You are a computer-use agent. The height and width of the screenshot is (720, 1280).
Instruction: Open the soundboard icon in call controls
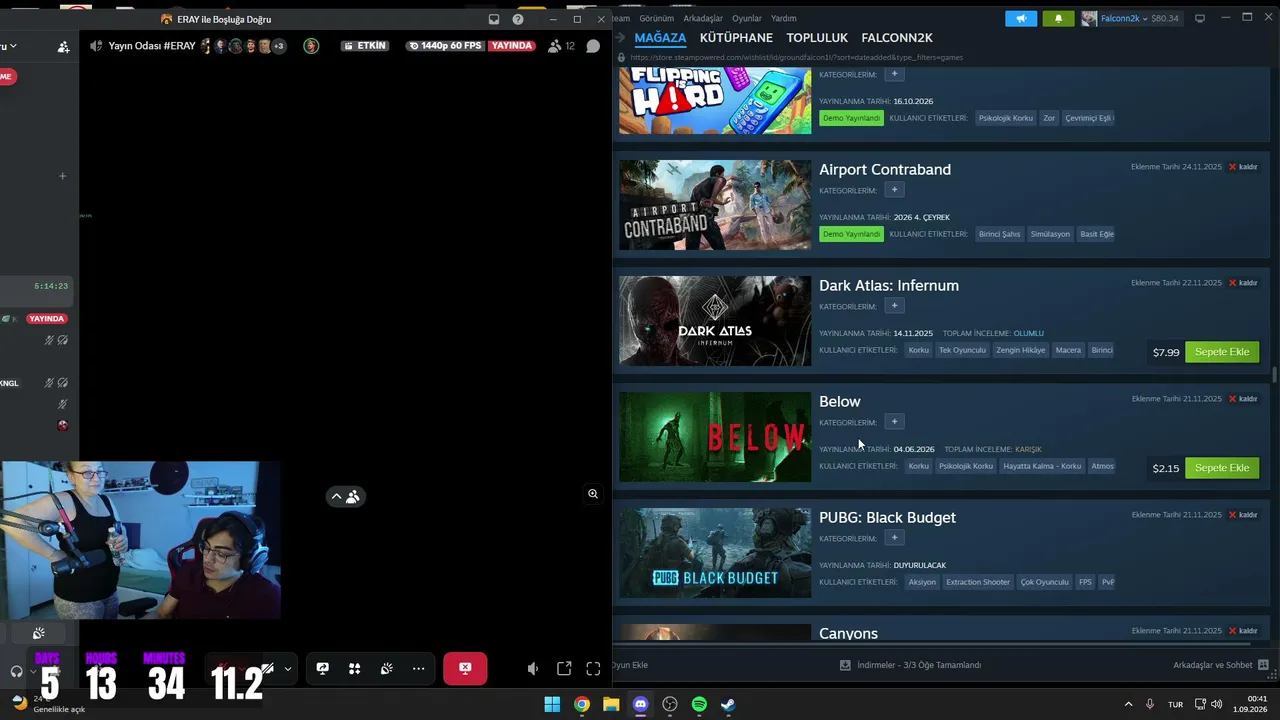(x=386, y=669)
